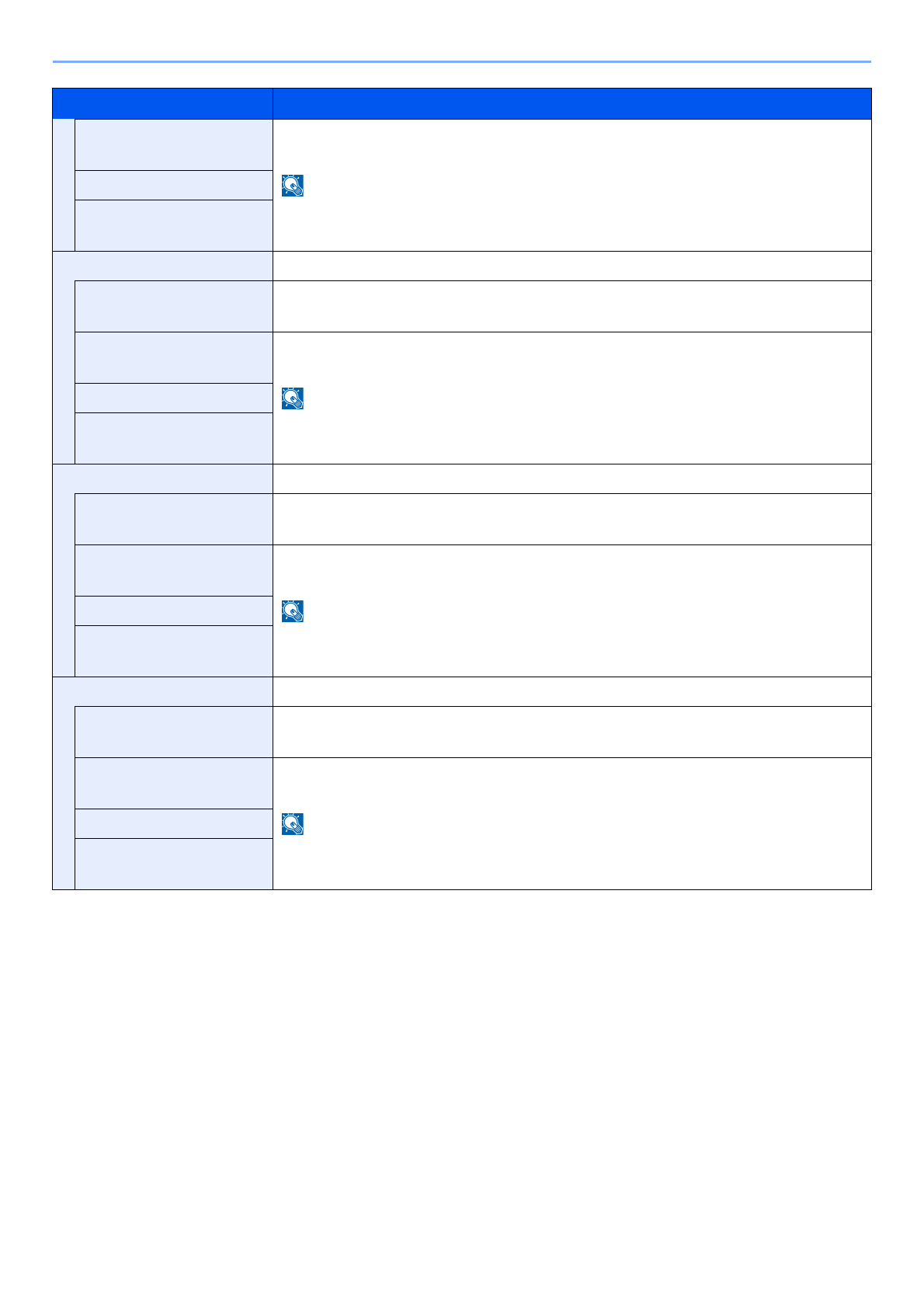
Task: Select the short light-blue cell left of first lightbulb
Action: point(173,185)
